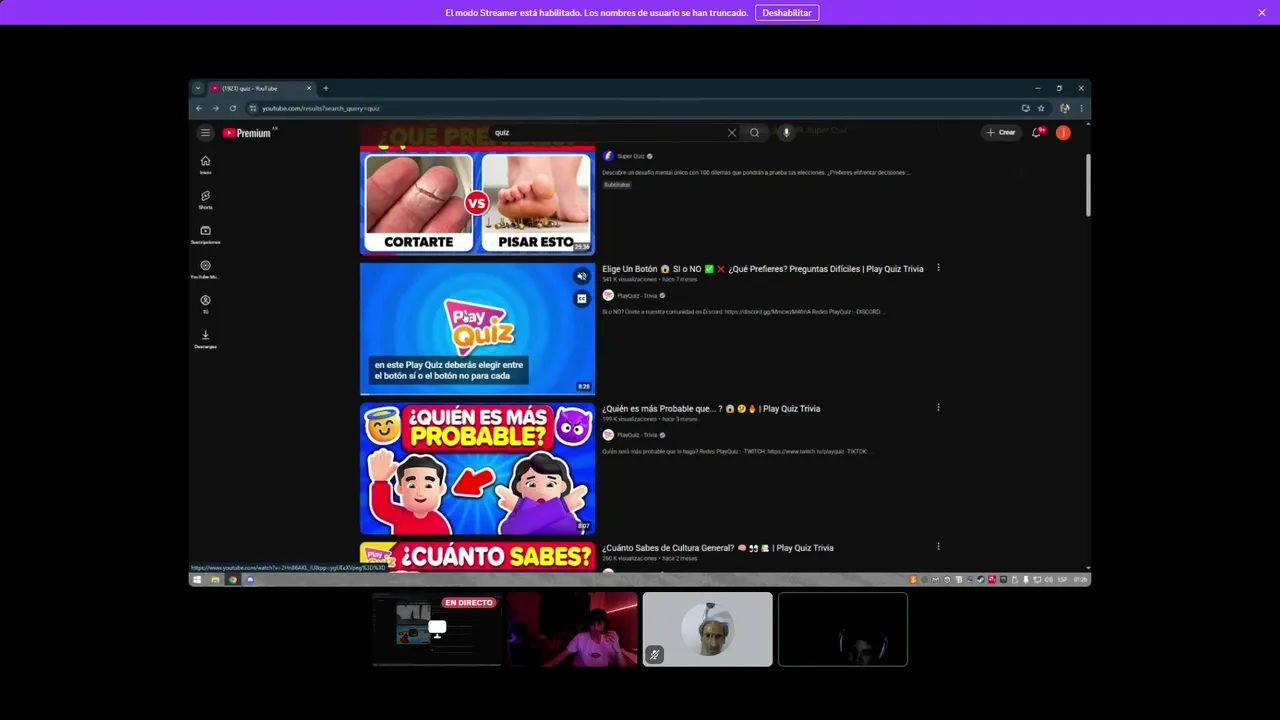Image resolution: width=1280 pixels, height=720 pixels.
Task: Select the EN DIRECTO screen share tile
Action: click(437, 629)
